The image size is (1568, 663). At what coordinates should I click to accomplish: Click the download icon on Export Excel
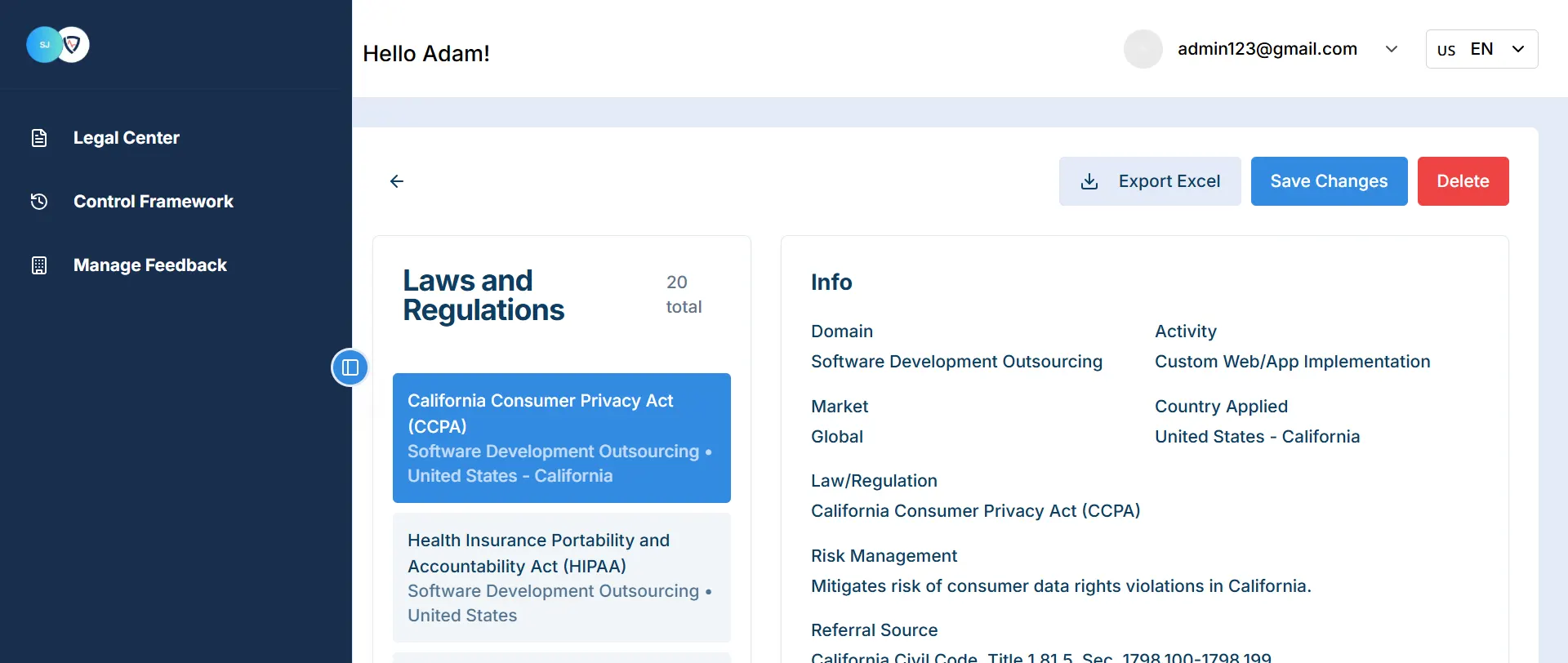[1089, 181]
